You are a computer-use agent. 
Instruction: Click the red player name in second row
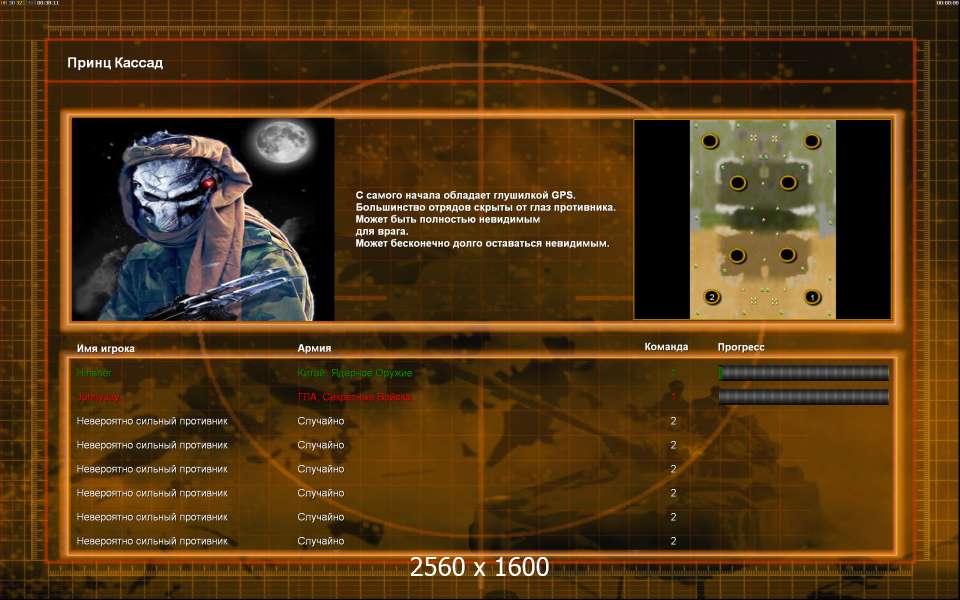pyautogui.click(x=98, y=397)
